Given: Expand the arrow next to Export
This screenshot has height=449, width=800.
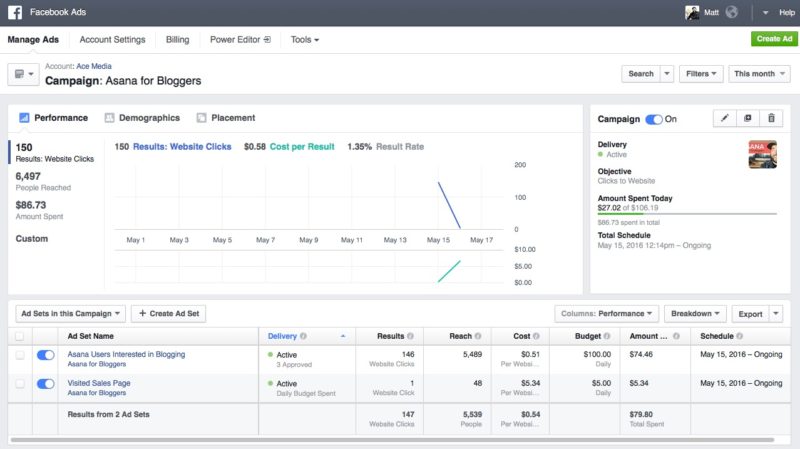Looking at the screenshot, I should 776,313.
